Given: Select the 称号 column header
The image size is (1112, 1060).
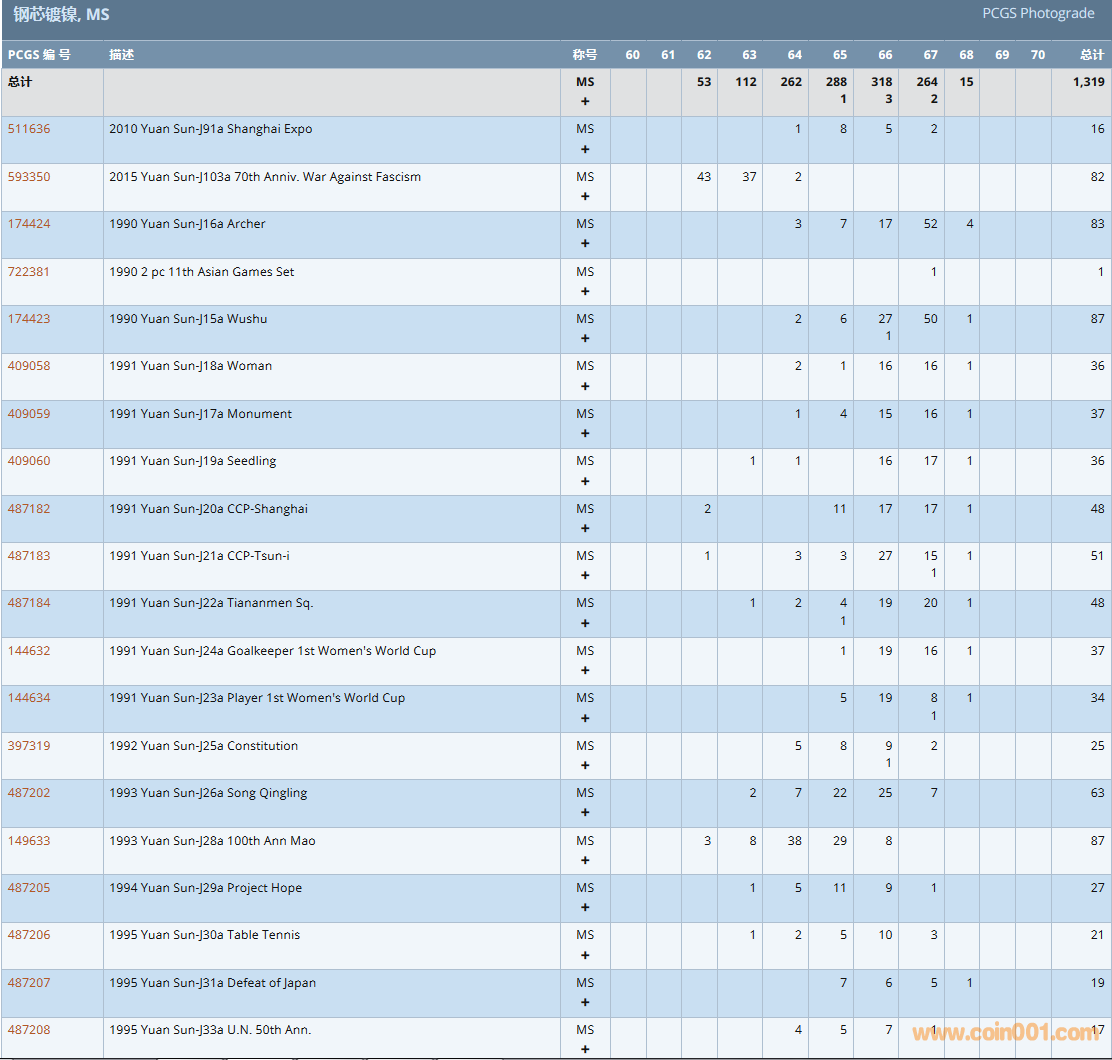Looking at the screenshot, I should click(585, 55).
